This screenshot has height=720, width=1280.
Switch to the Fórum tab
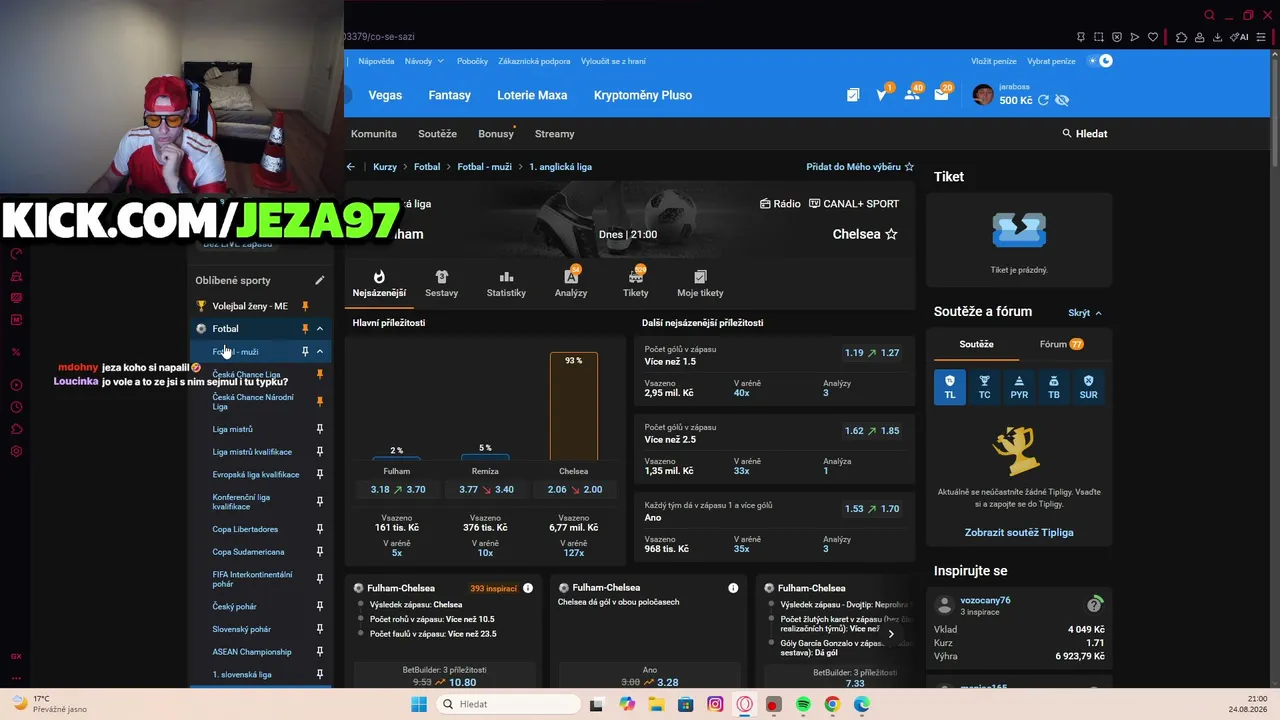pyautogui.click(x=1061, y=344)
